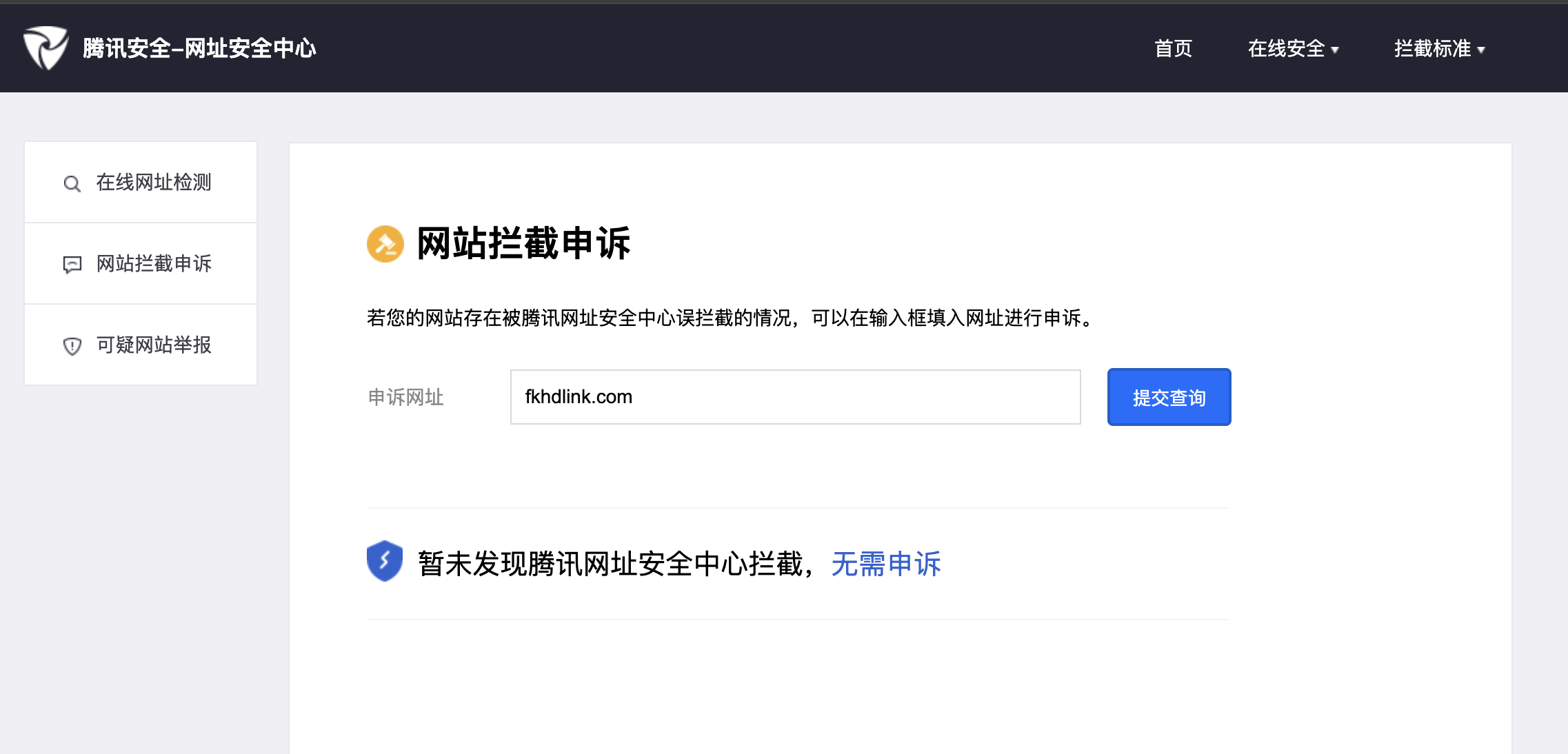The image size is (1568, 754).
Task: Open the 在线安全 menu label
Action: [x=1286, y=48]
